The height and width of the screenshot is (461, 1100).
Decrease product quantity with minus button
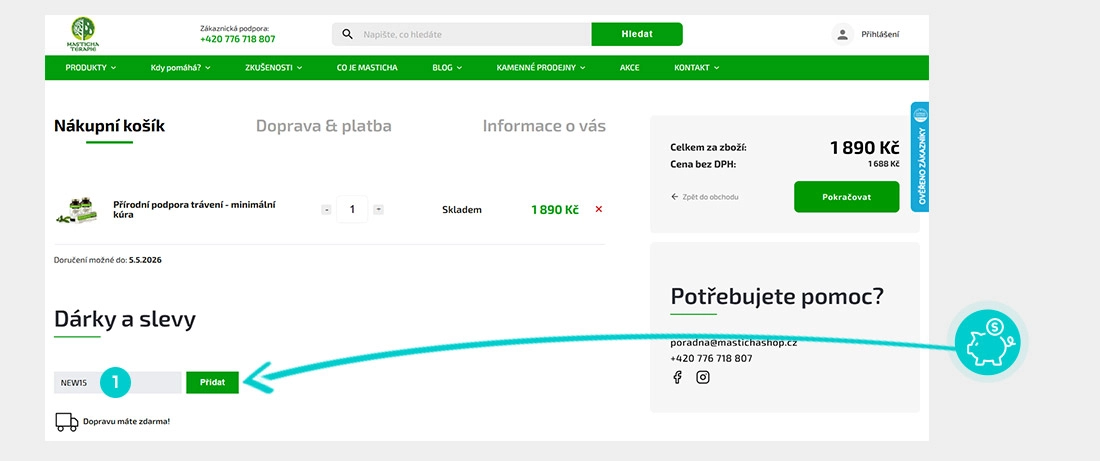click(326, 209)
